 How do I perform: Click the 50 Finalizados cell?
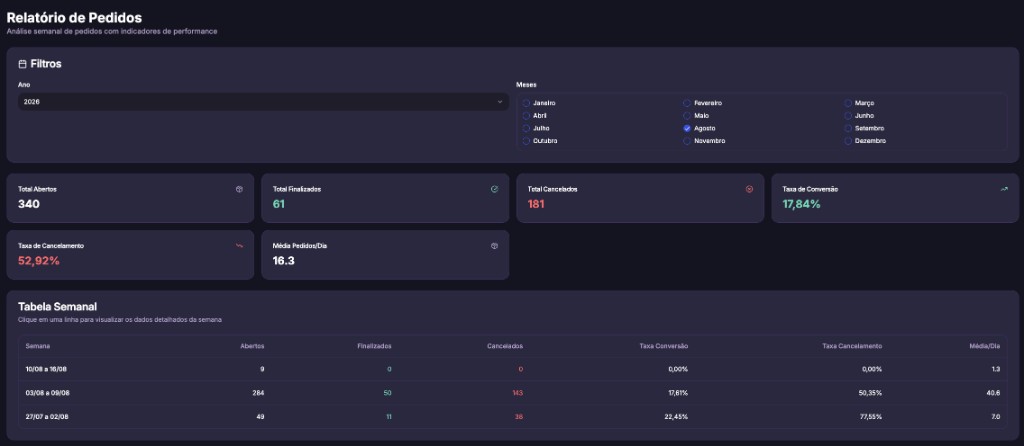click(388, 392)
